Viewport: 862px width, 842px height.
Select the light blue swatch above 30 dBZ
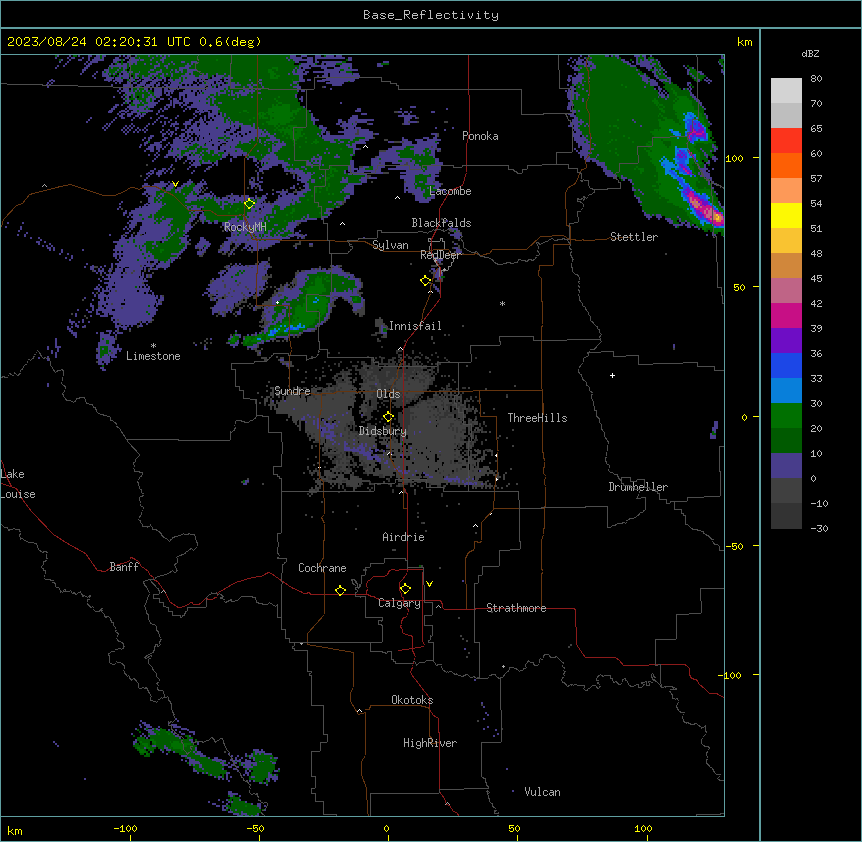786,391
